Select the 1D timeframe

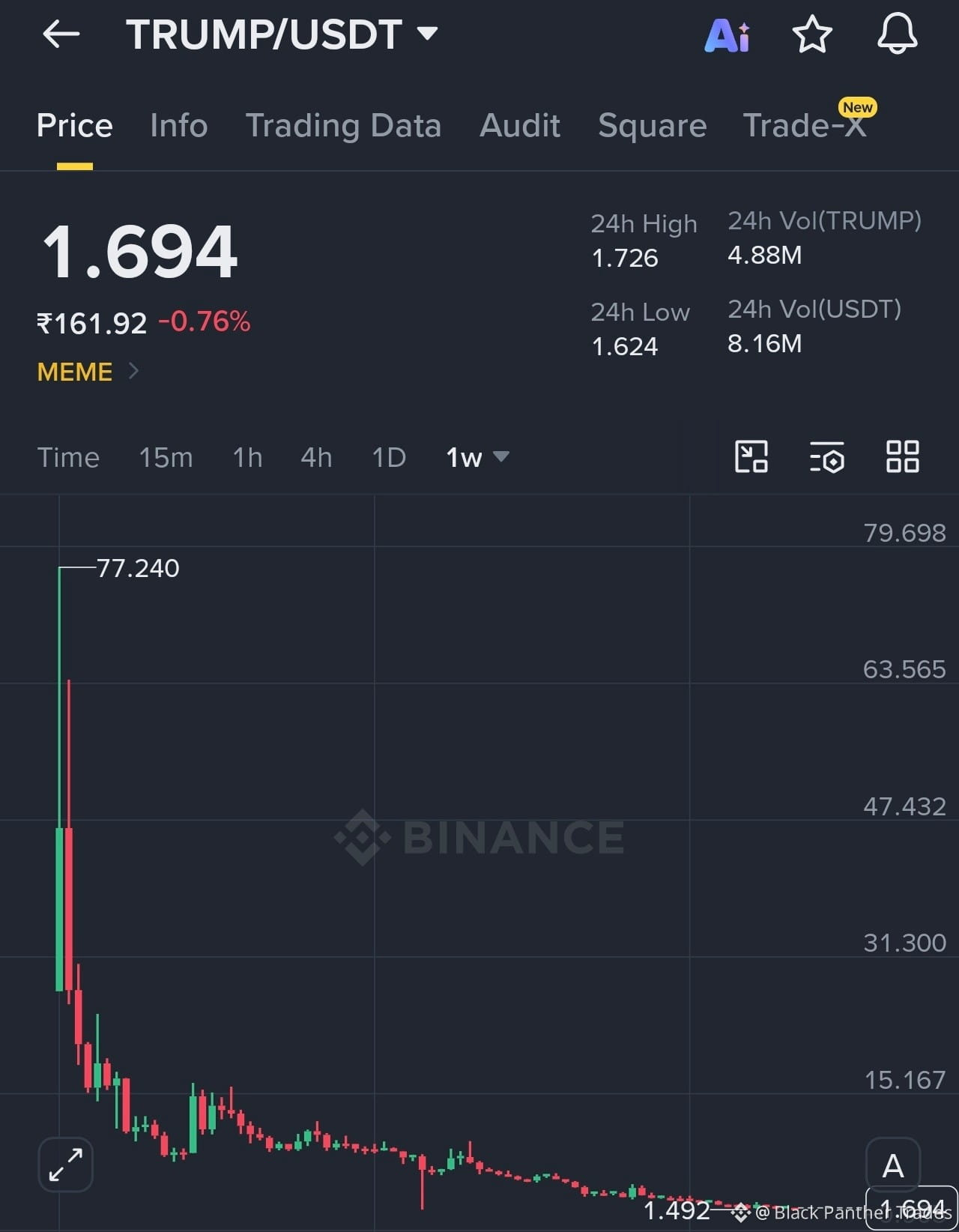tap(390, 457)
